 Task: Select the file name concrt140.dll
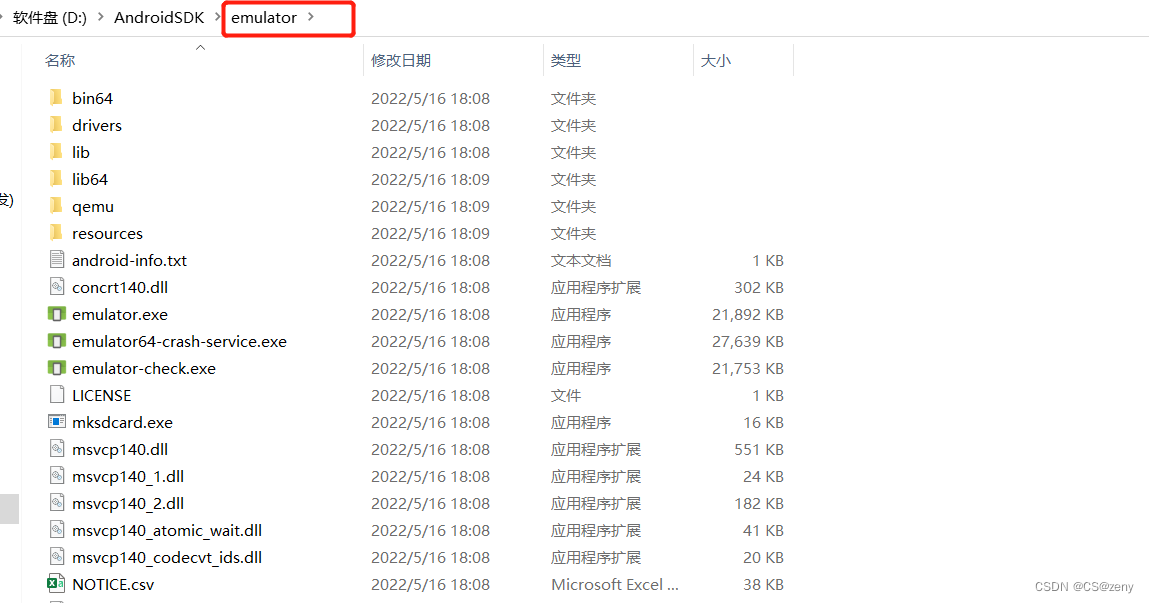click(120, 287)
